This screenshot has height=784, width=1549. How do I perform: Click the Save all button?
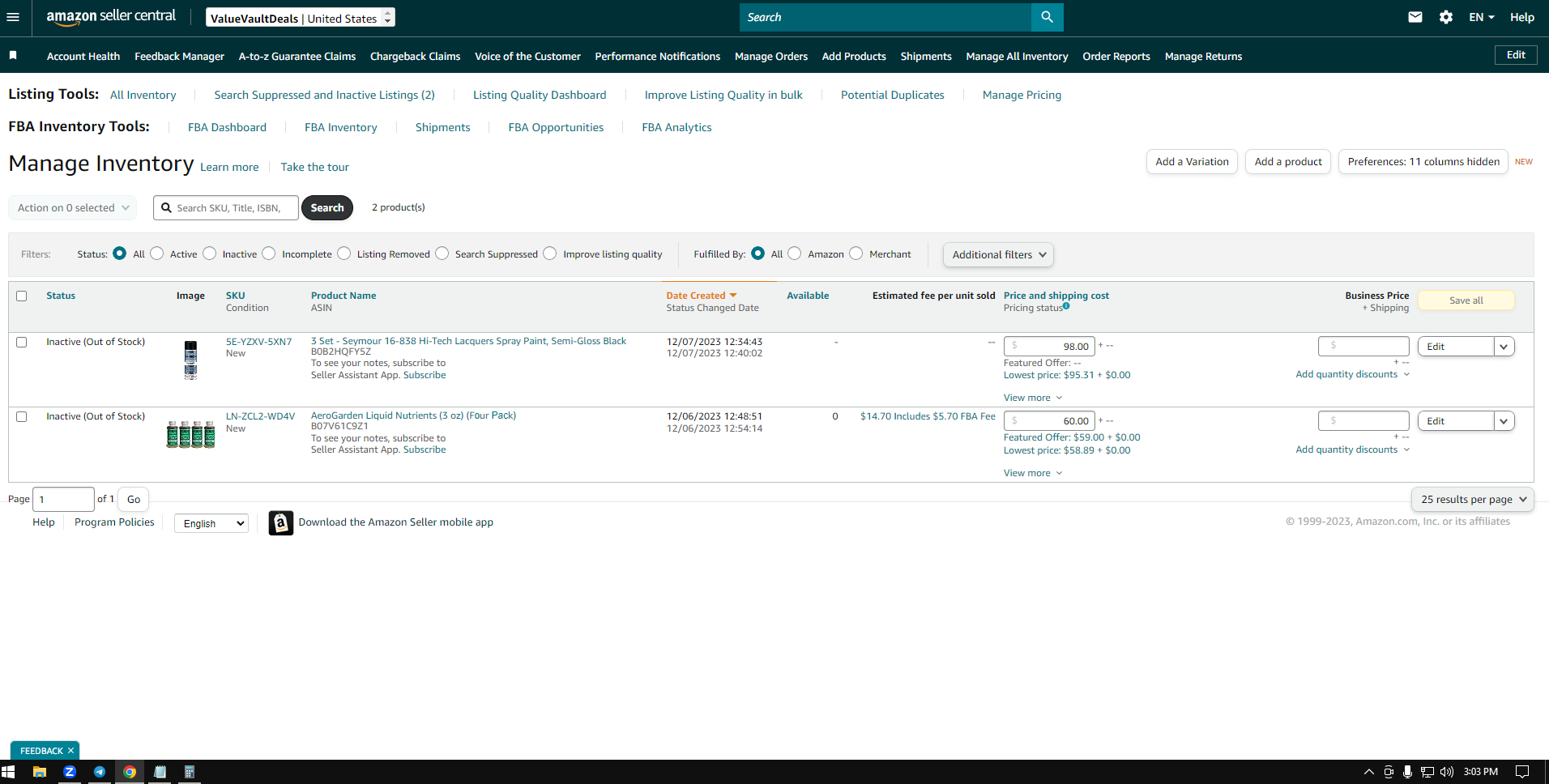tap(1466, 300)
